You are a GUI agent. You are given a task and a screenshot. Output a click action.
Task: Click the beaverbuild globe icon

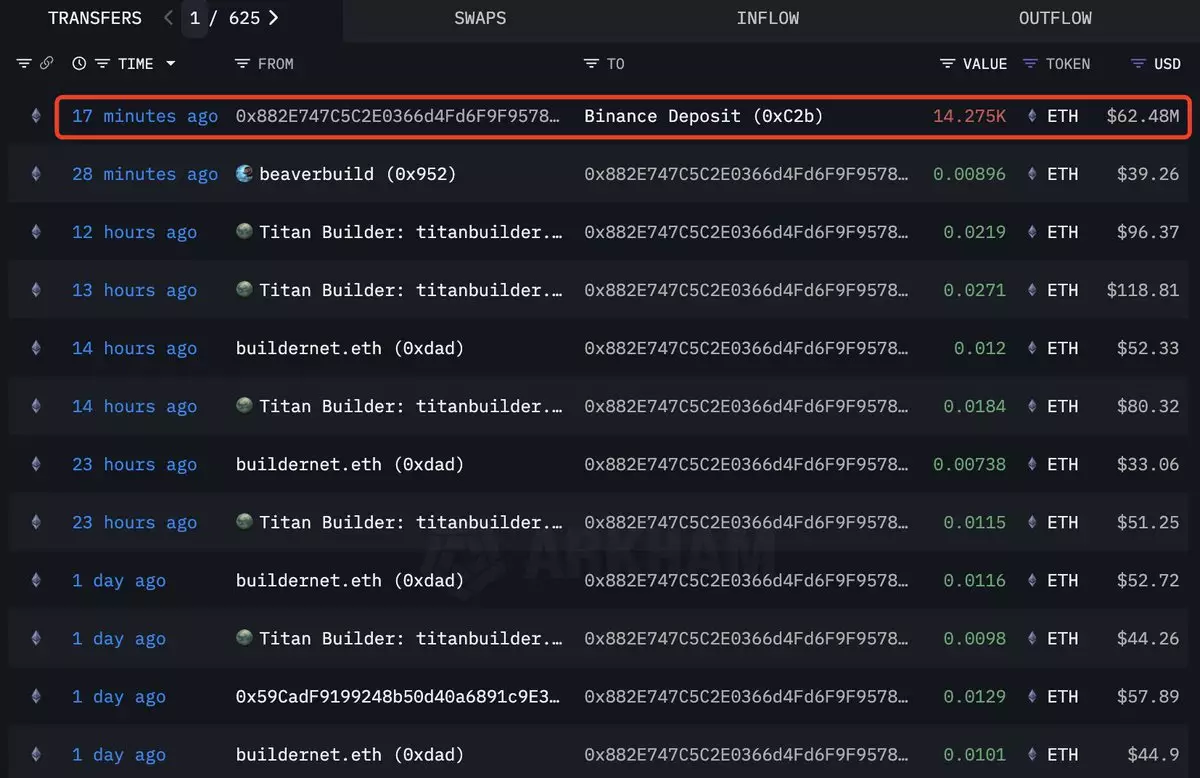pyautogui.click(x=244, y=174)
